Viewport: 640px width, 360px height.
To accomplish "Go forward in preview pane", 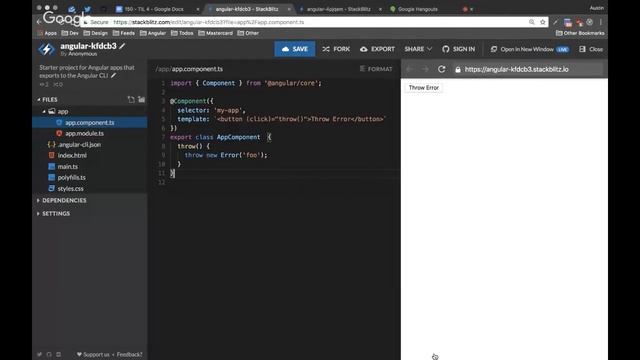I will click(x=425, y=69).
